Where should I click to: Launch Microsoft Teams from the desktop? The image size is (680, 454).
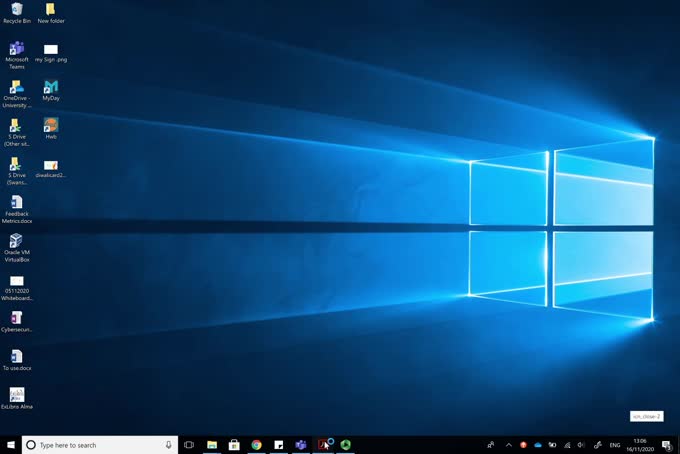16,50
